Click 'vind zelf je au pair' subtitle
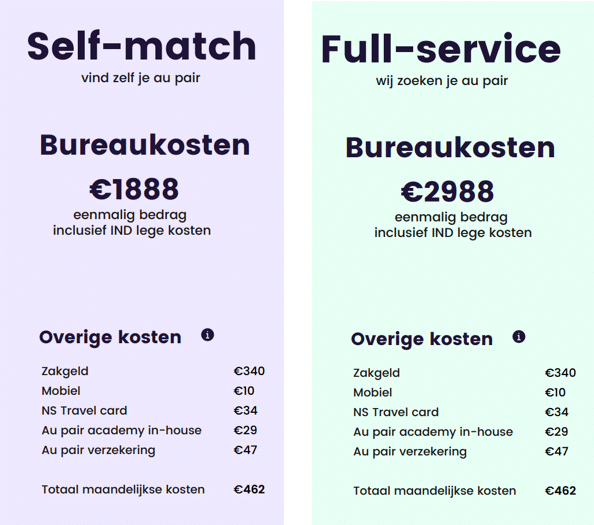The width and height of the screenshot is (594, 525). [x=141, y=78]
